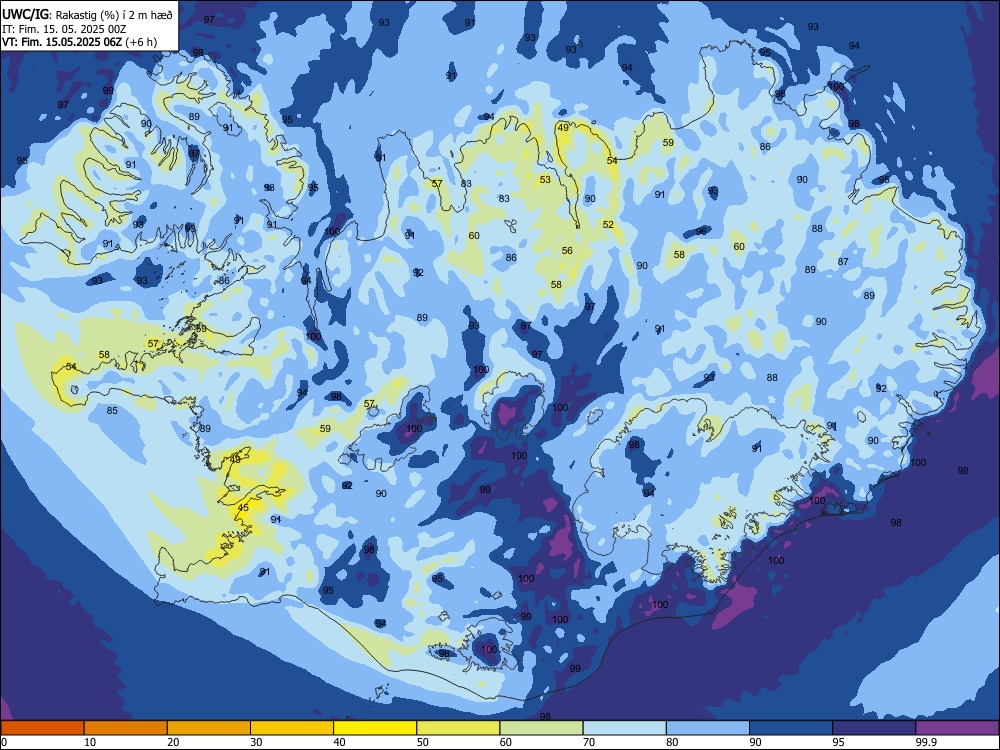Select the 90–95 dark blue legend swatch
Screen dimensions: 1000x750
(791, 728)
